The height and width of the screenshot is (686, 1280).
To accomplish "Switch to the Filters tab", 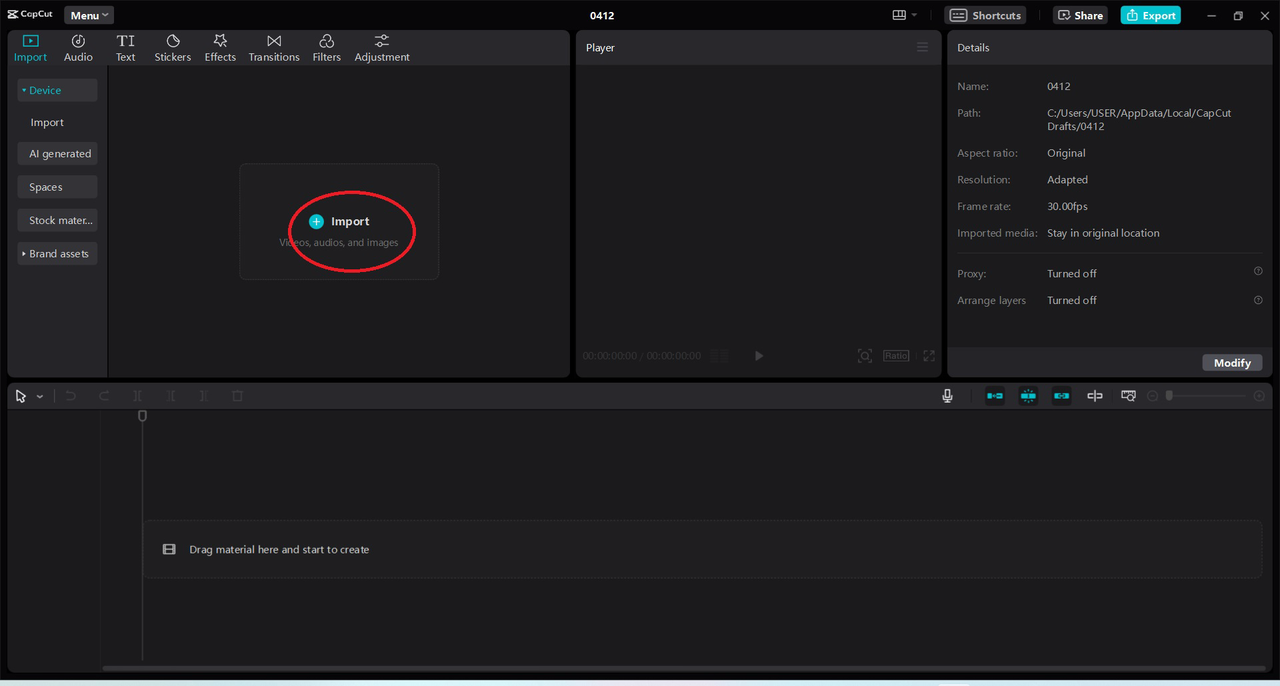I will (x=326, y=48).
